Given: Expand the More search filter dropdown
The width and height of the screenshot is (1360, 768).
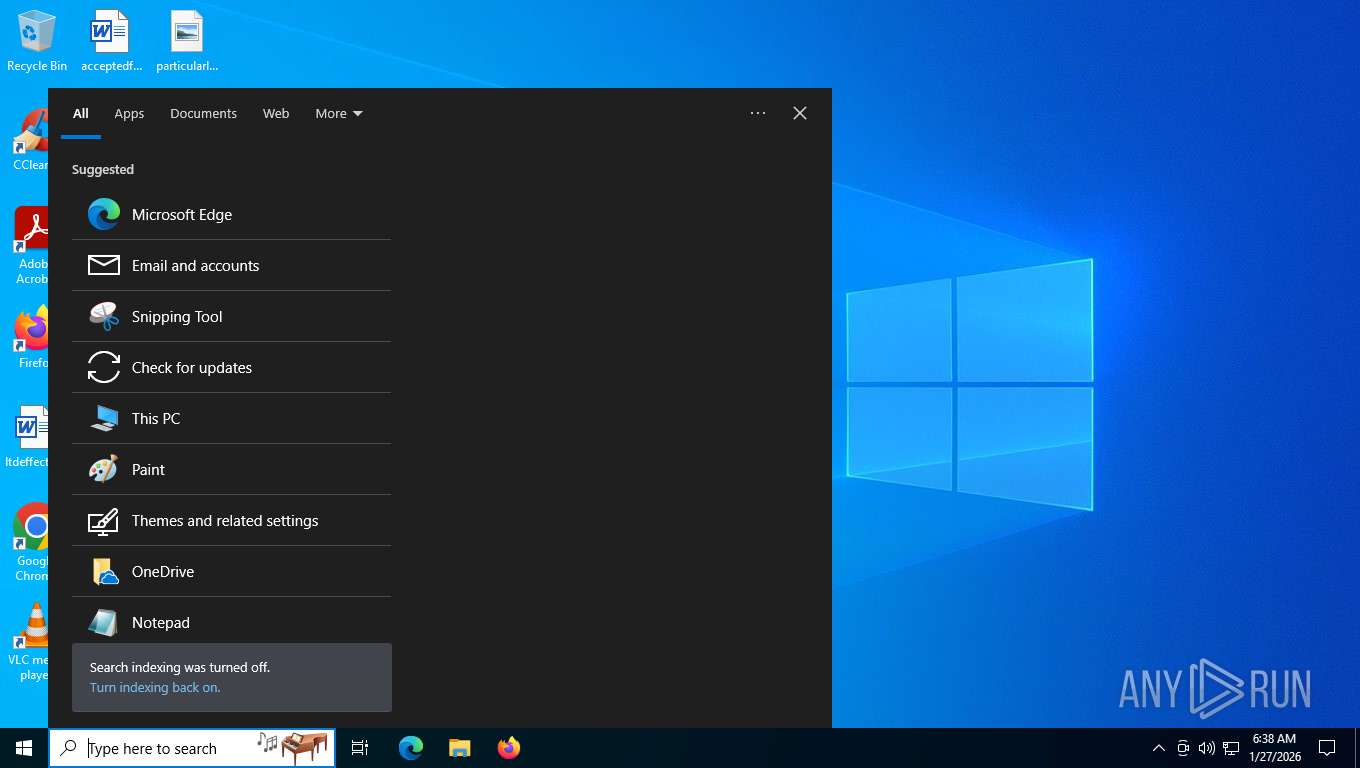Looking at the screenshot, I should [339, 113].
